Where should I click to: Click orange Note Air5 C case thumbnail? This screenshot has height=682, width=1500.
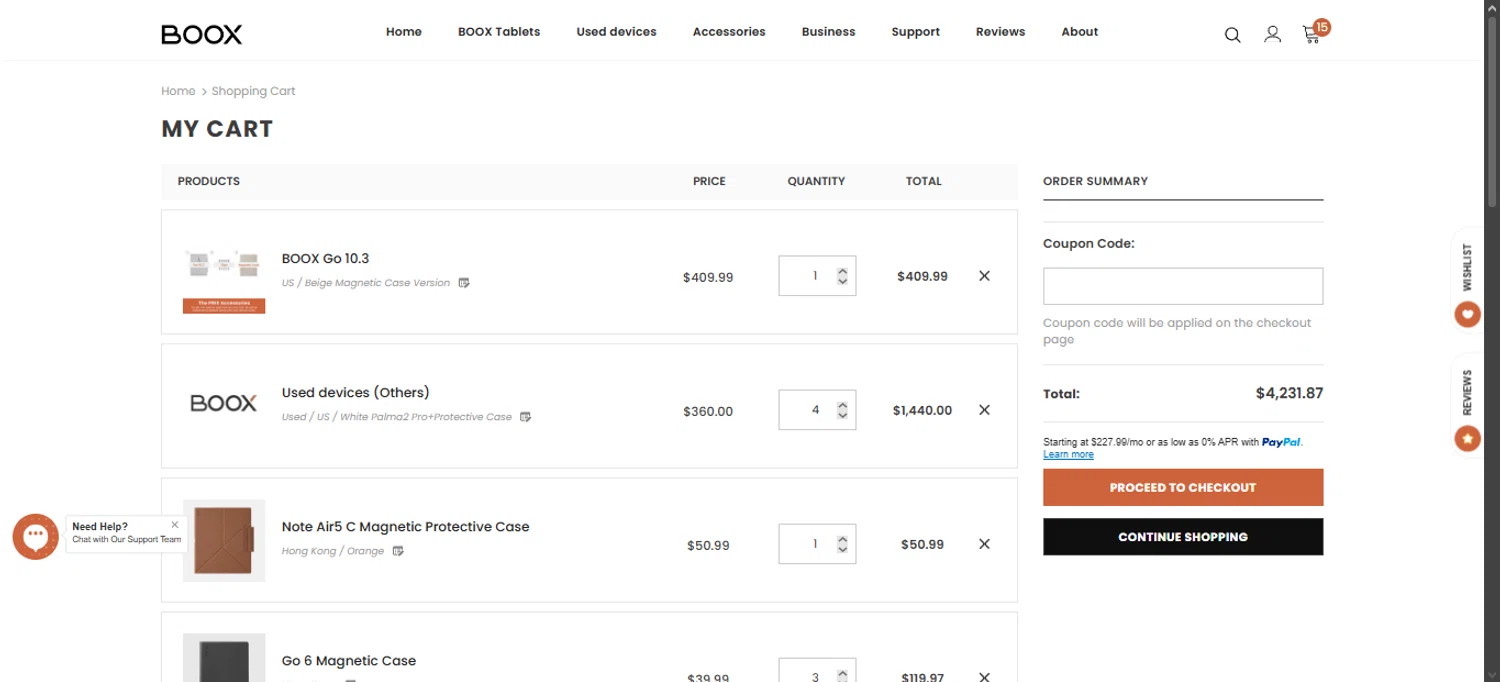224,541
